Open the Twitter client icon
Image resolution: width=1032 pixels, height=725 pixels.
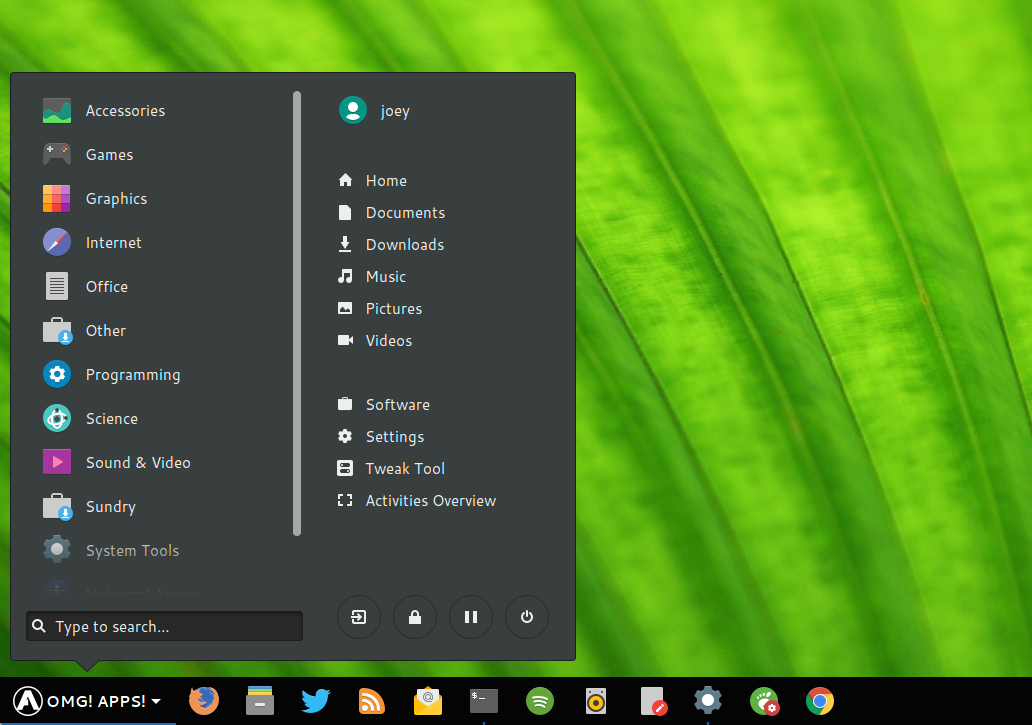point(316,701)
